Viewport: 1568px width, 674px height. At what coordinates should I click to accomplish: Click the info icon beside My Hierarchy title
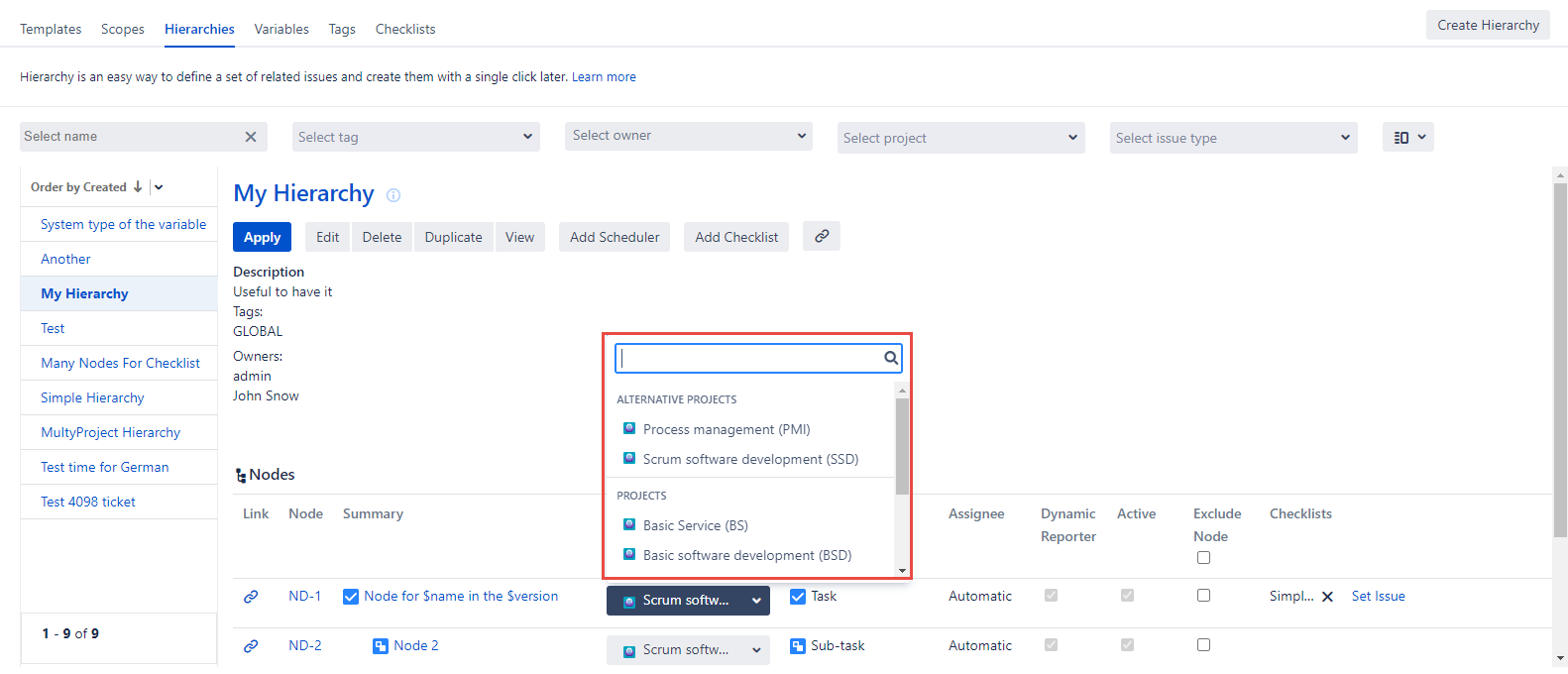point(393,195)
